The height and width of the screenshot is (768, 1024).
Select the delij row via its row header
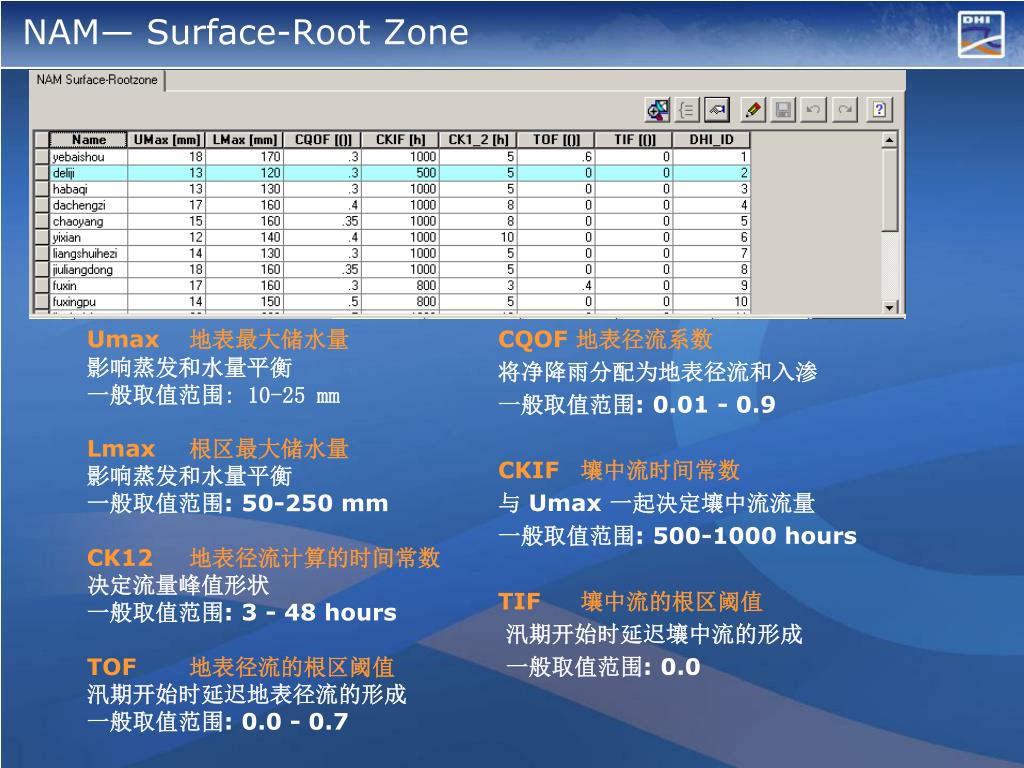pyautogui.click(x=42, y=173)
